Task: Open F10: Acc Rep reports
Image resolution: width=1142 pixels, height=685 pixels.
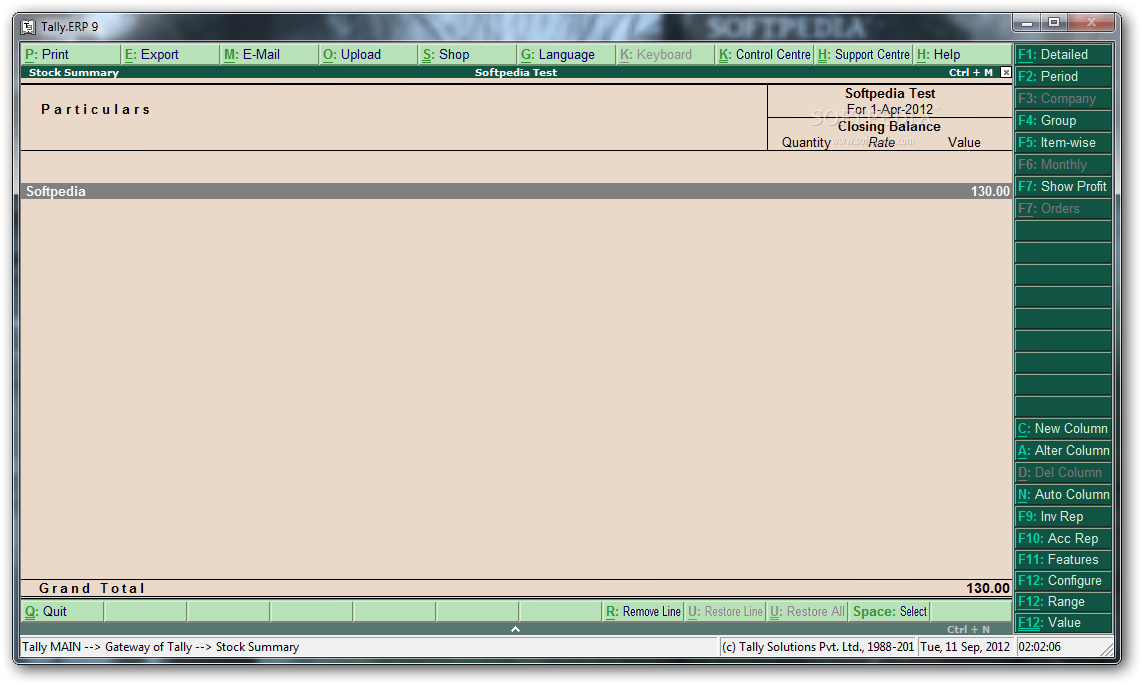Action: pyautogui.click(x=1063, y=539)
